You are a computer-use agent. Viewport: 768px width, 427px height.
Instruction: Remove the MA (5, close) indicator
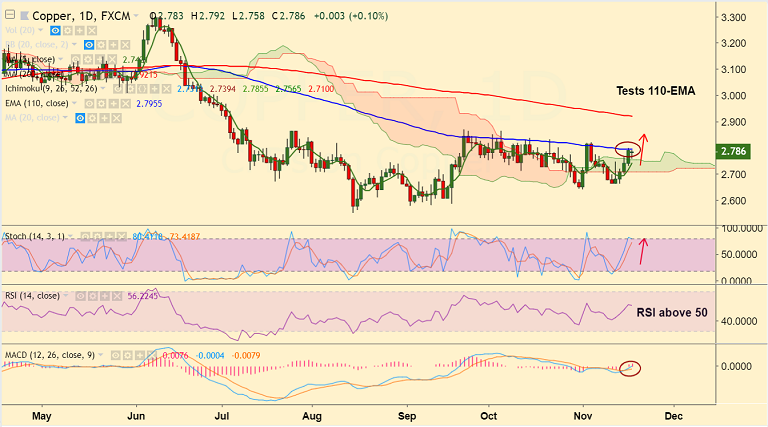click(x=112, y=59)
